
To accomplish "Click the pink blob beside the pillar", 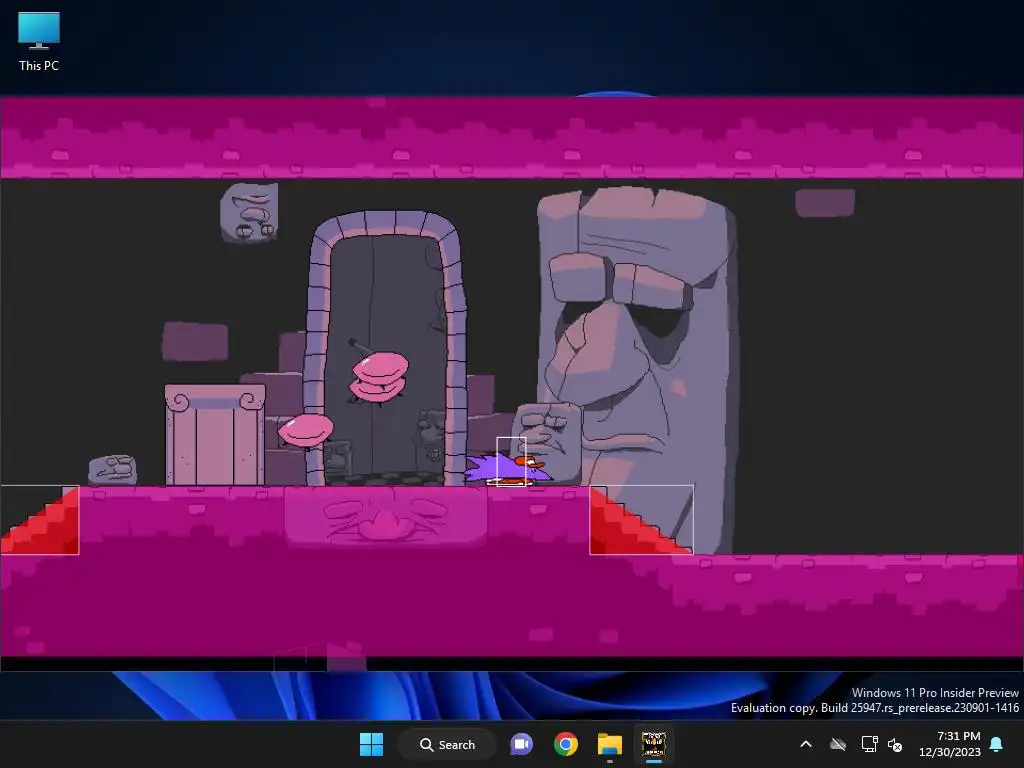I will [x=306, y=430].
